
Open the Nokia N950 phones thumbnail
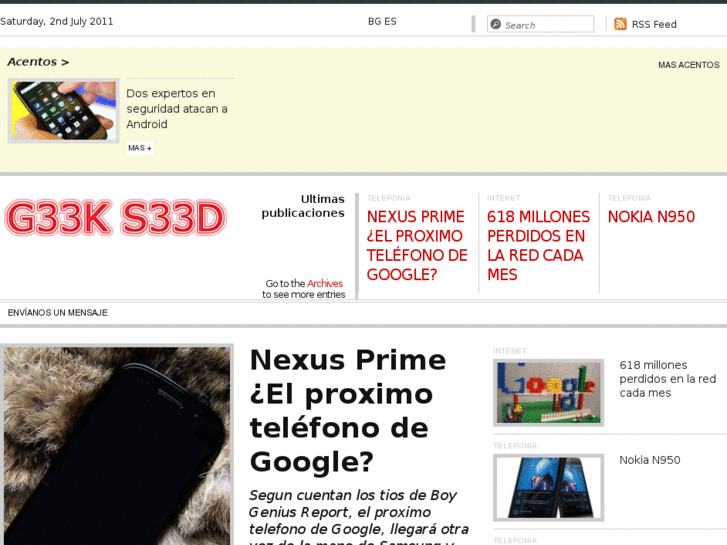[548, 487]
